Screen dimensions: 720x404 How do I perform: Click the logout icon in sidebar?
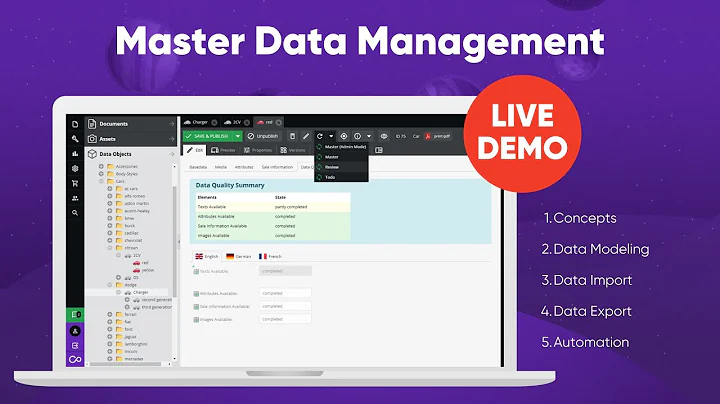[75, 345]
